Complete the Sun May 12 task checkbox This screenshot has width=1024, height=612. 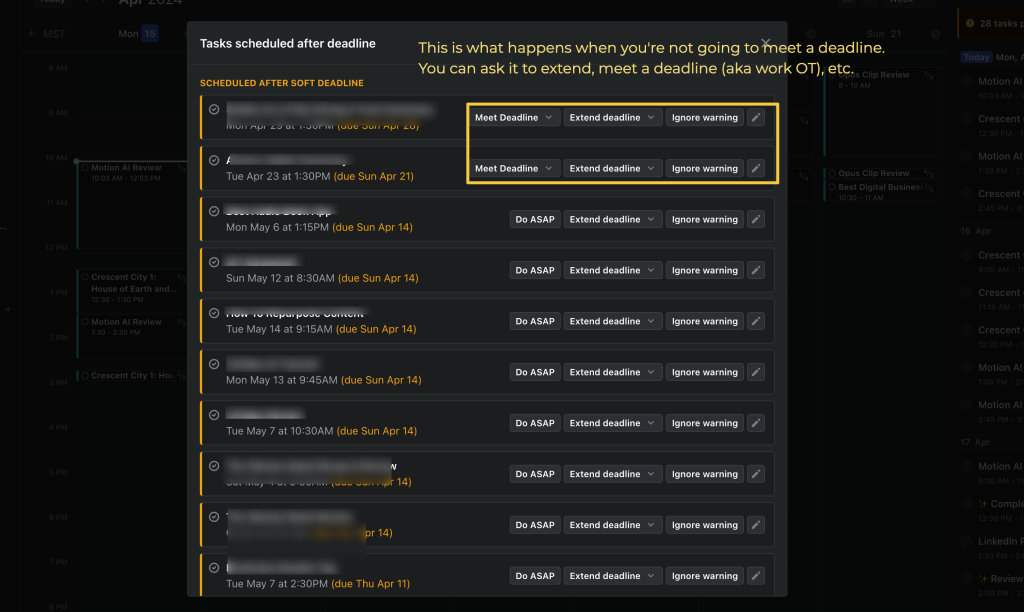click(214, 262)
